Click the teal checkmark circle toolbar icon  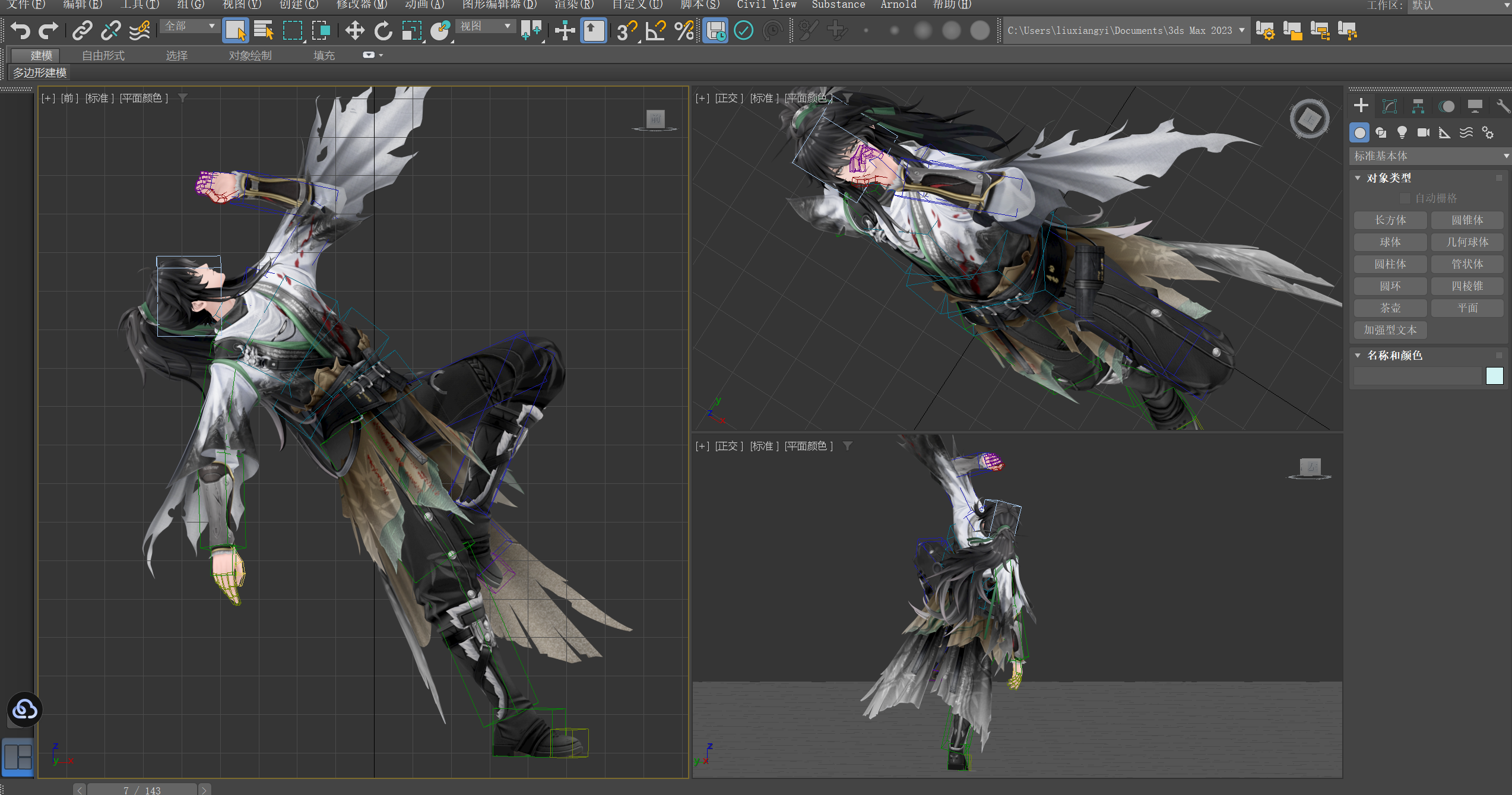point(743,30)
